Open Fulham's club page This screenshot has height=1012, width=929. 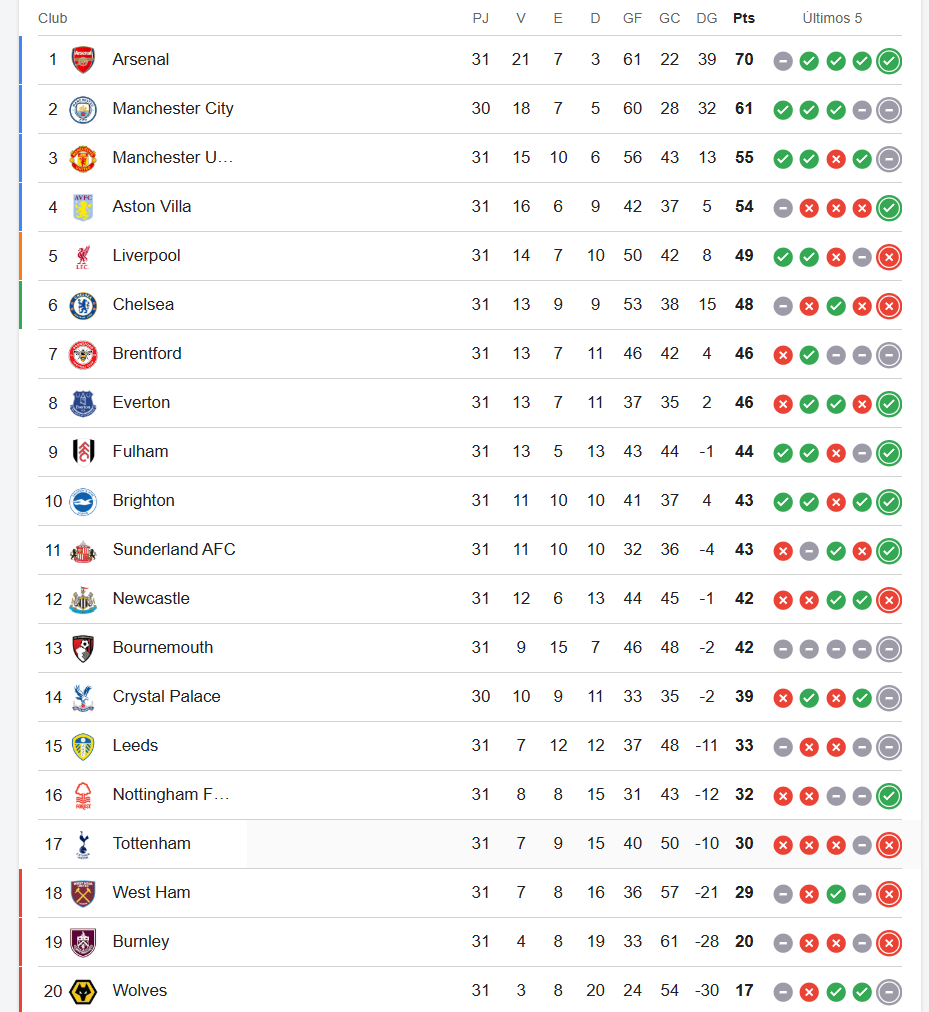coord(140,452)
